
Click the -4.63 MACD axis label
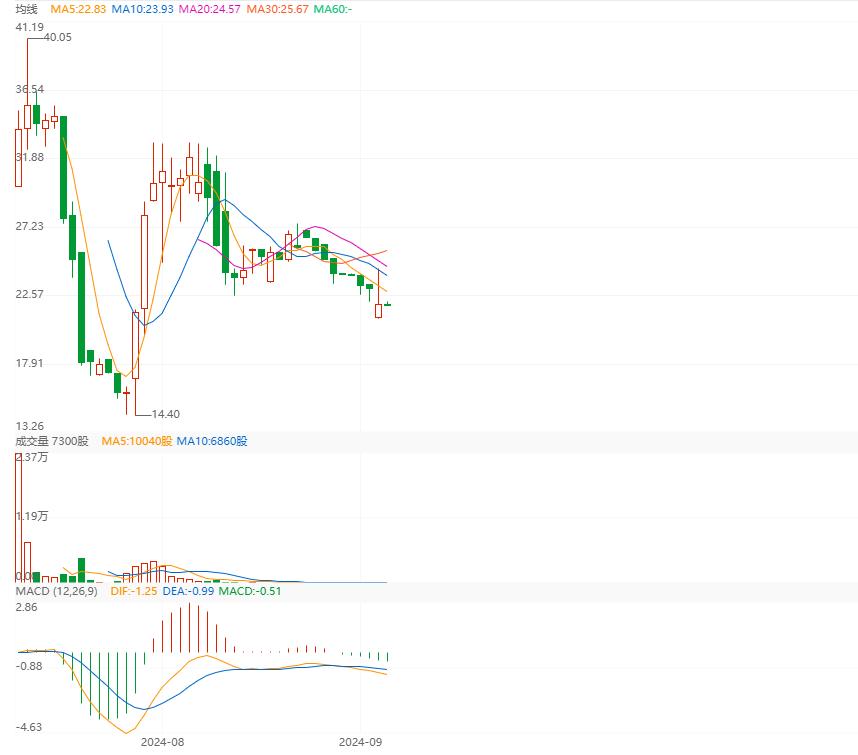coord(28,727)
